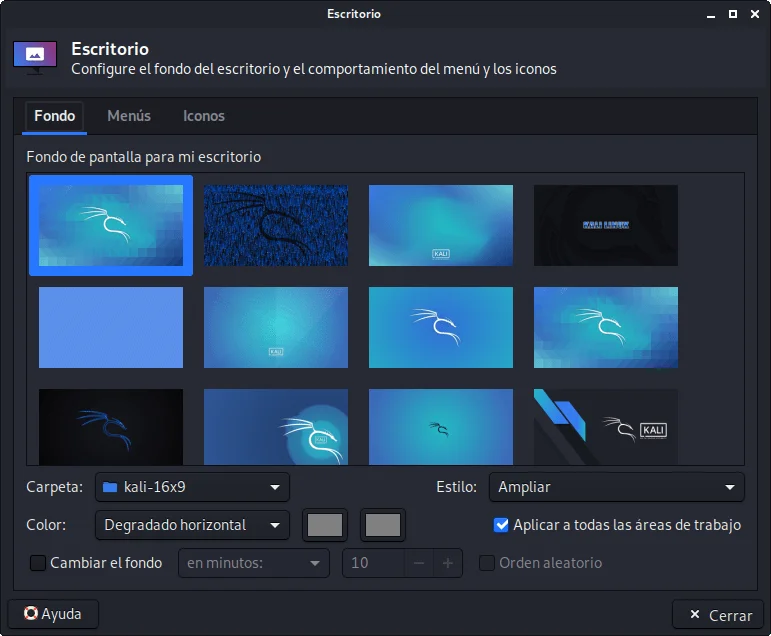
Task: Select the dark wallpaper with blue diagonal stripes
Action: click(606, 427)
